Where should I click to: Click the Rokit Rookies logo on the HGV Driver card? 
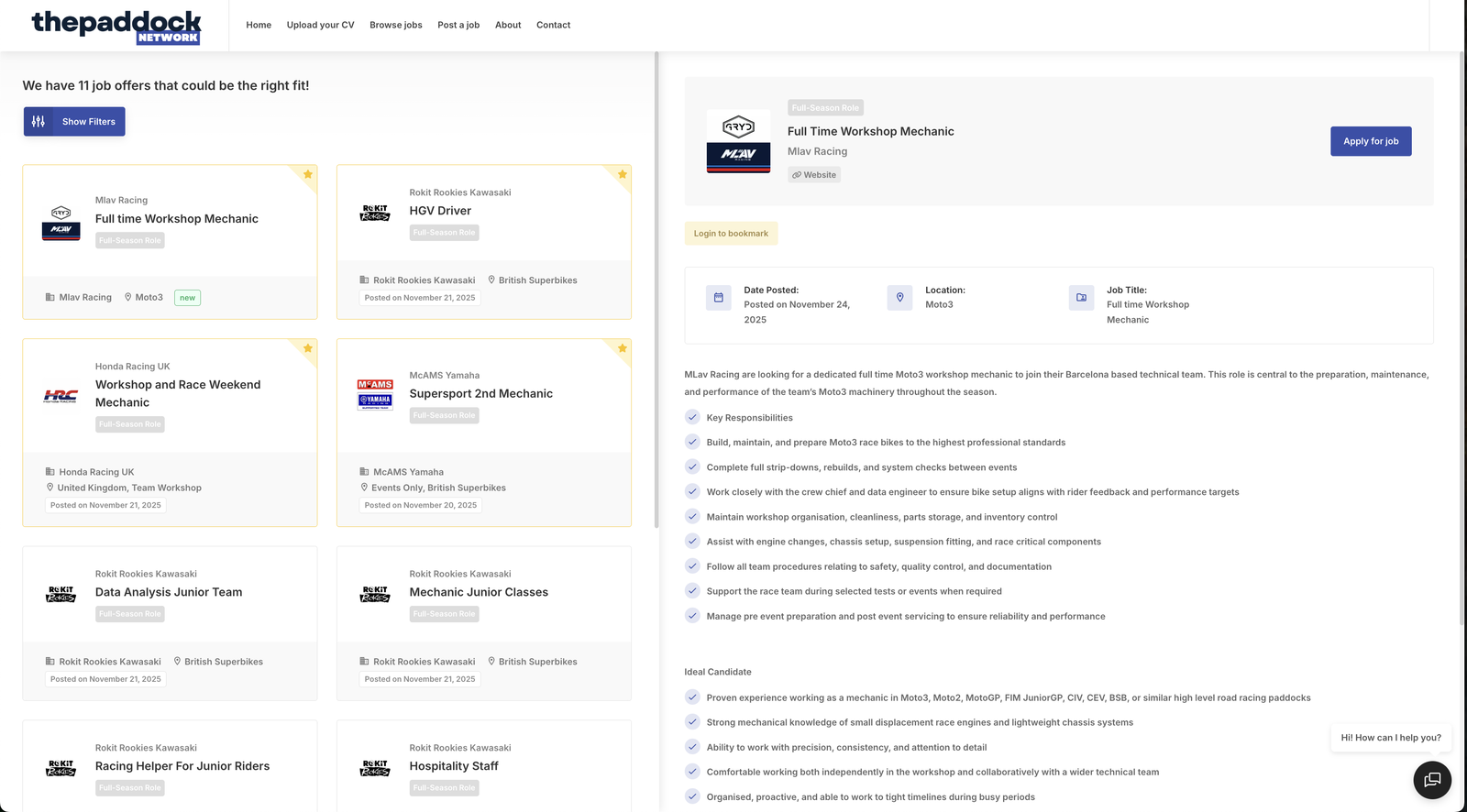click(375, 213)
